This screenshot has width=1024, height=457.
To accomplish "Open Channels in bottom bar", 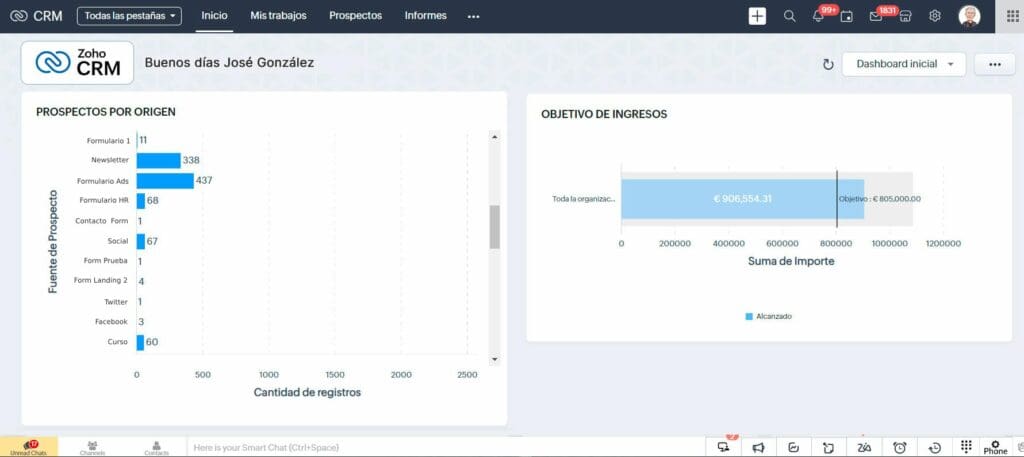I will 92,447.
